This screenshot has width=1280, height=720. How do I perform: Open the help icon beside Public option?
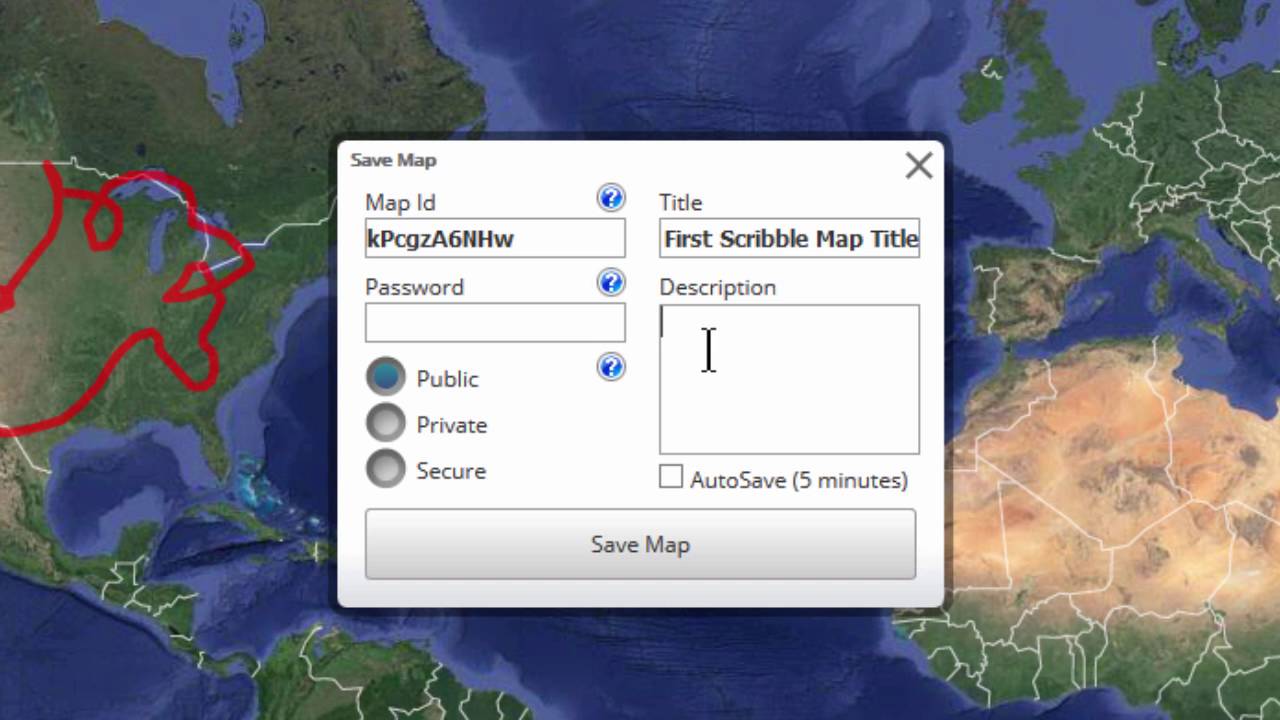pyautogui.click(x=611, y=367)
